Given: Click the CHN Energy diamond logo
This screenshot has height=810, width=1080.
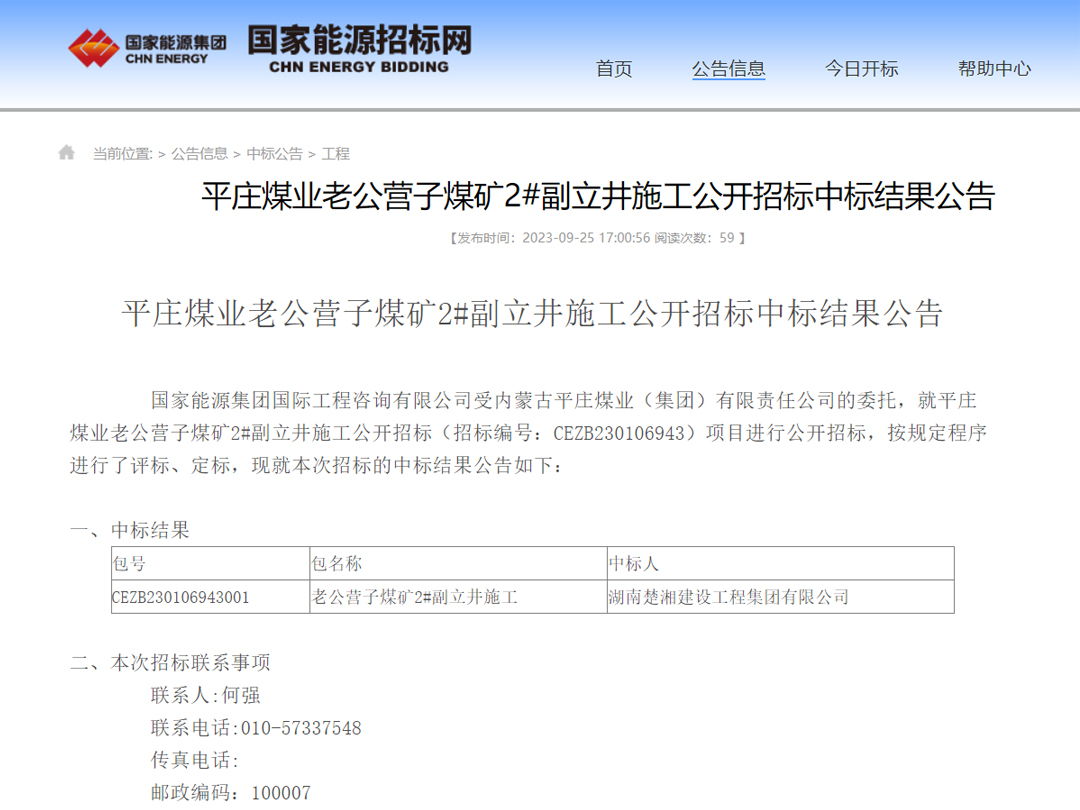Looking at the screenshot, I should click(x=94, y=48).
